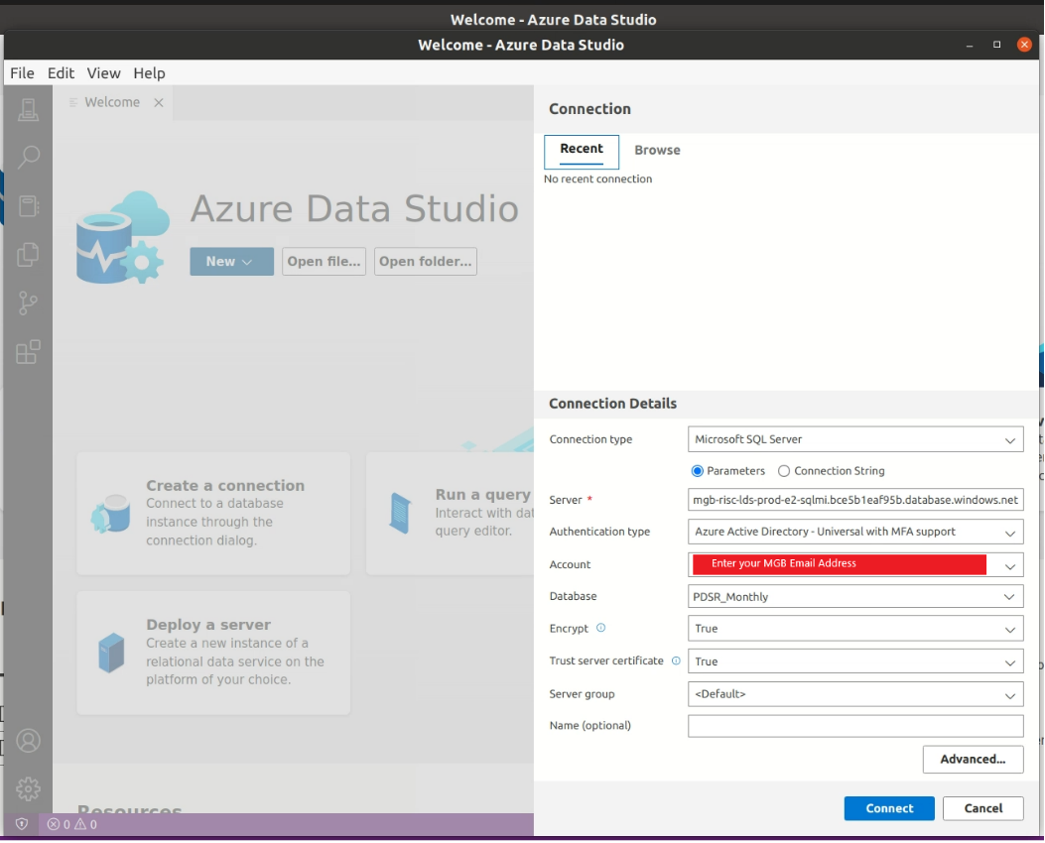Open the Extensions view icon
The width and height of the screenshot is (1045, 843).
(x=28, y=352)
